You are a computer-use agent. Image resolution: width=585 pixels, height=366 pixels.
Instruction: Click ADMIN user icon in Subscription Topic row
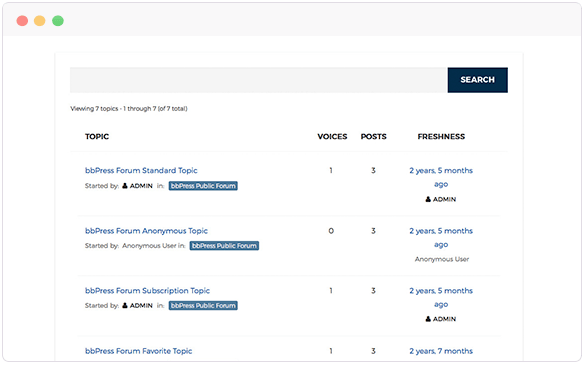click(x=125, y=306)
